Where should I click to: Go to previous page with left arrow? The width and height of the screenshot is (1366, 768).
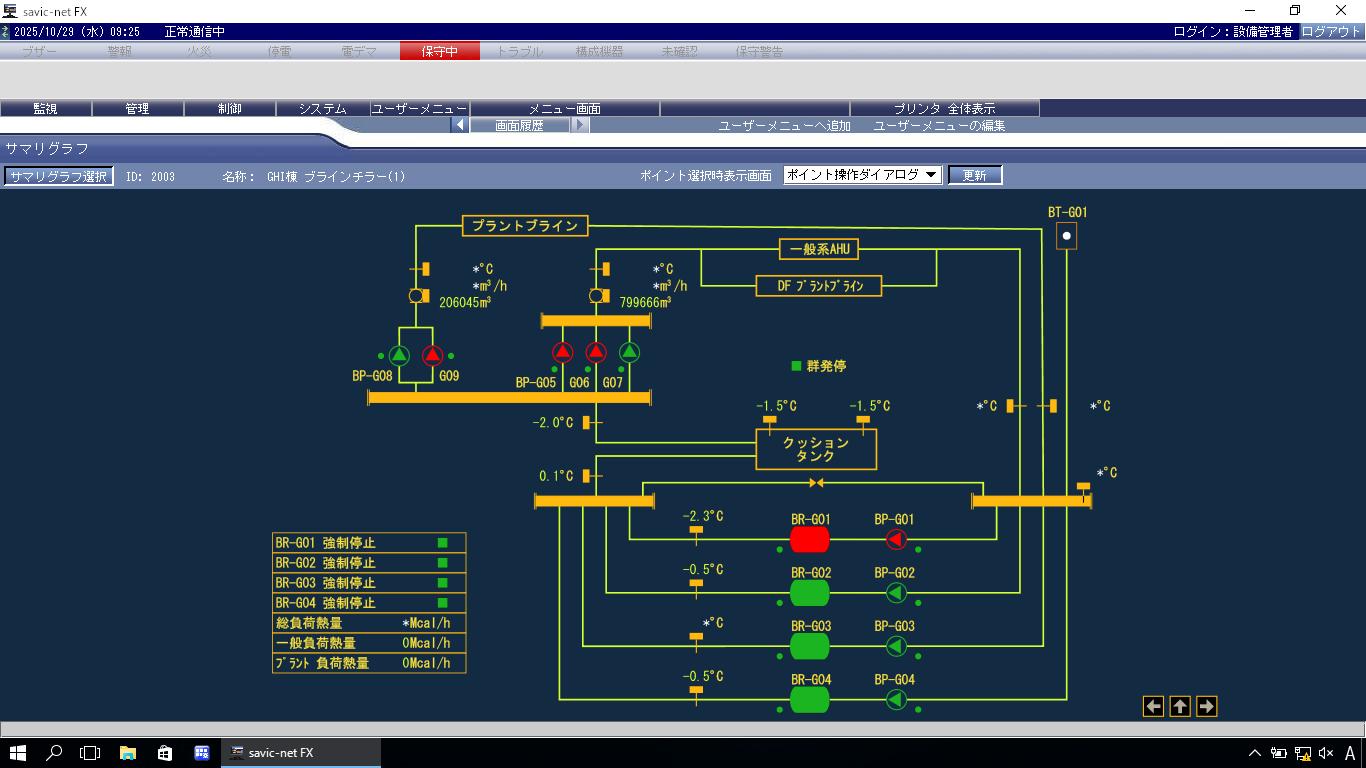pyautogui.click(x=1153, y=707)
